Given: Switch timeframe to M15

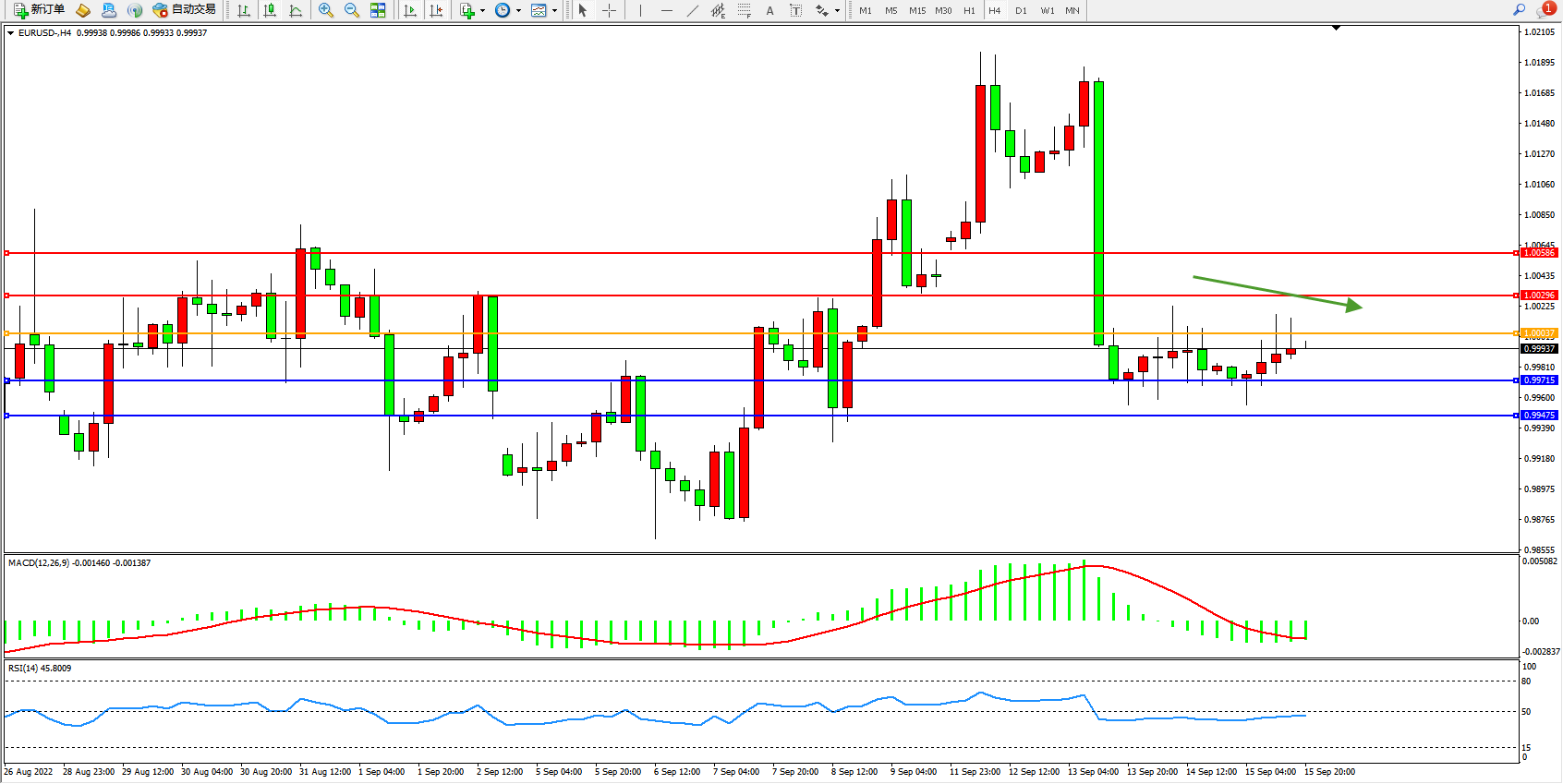Looking at the screenshot, I should pyautogui.click(x=917, y=11).
